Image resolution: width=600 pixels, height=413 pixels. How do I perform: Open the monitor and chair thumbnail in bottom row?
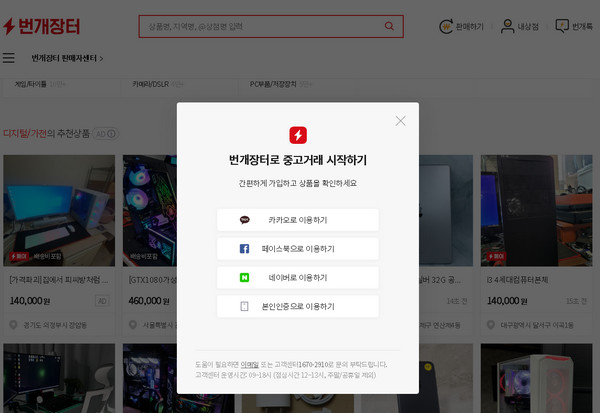[x=59, y=378]
